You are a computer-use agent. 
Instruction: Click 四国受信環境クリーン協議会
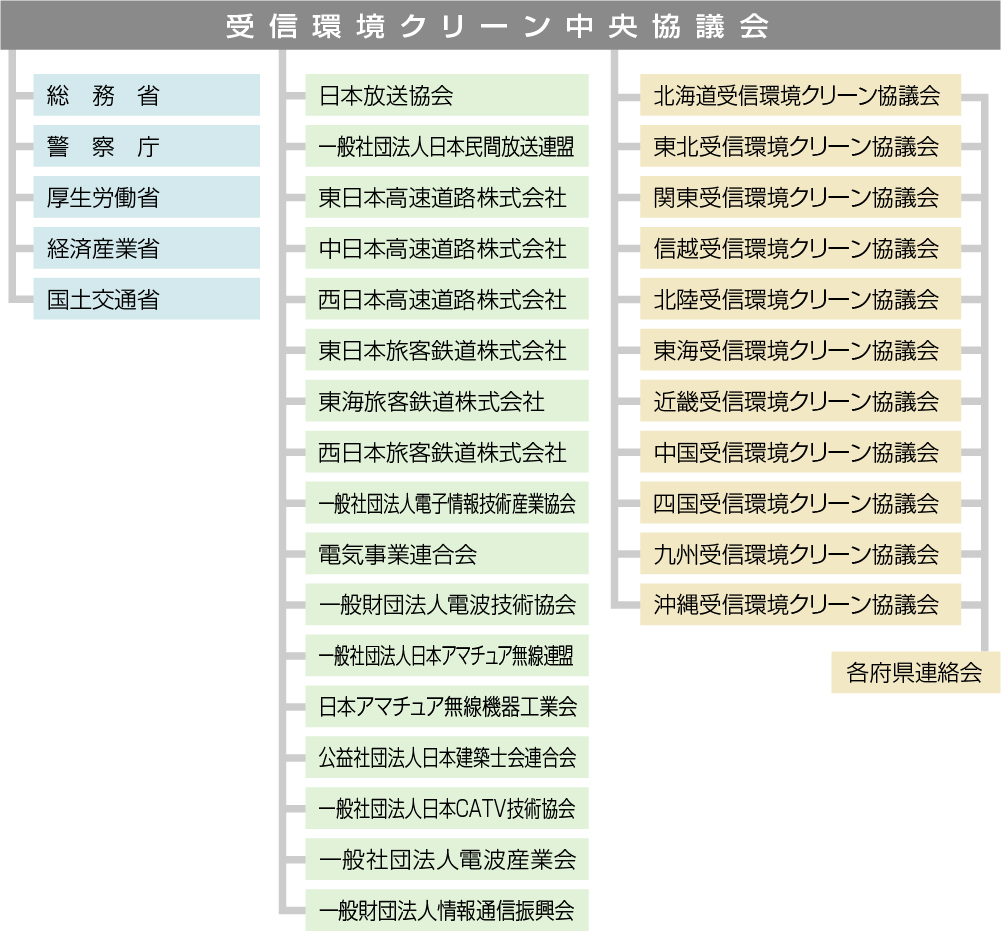pyautogui.click(x=801, y=503)
